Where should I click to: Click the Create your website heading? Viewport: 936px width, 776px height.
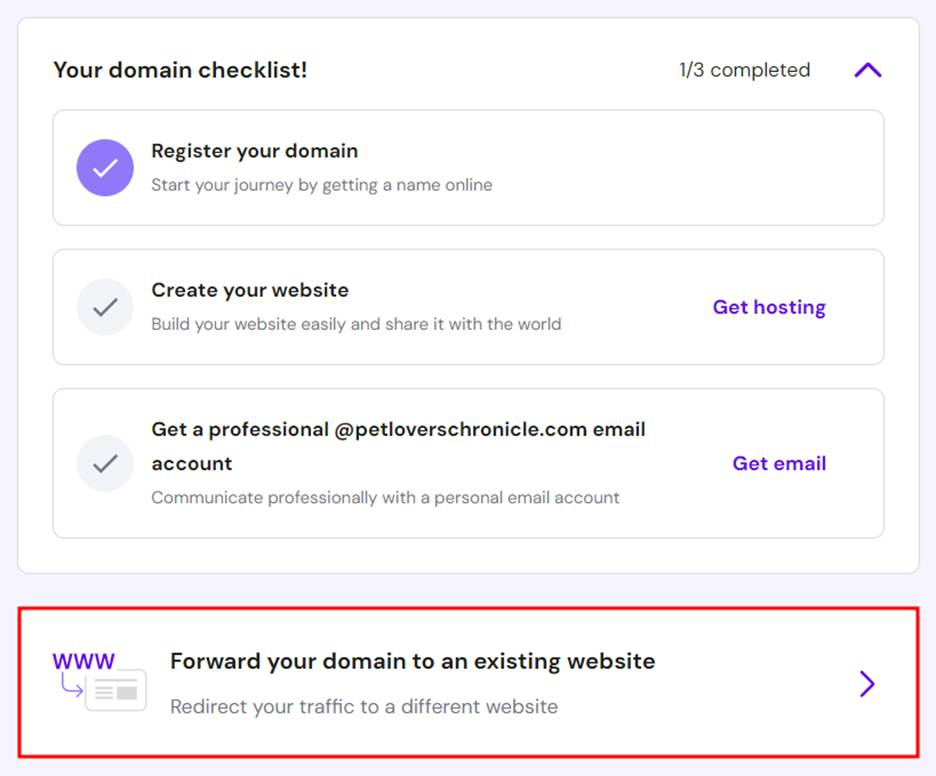tap(250, 290)
